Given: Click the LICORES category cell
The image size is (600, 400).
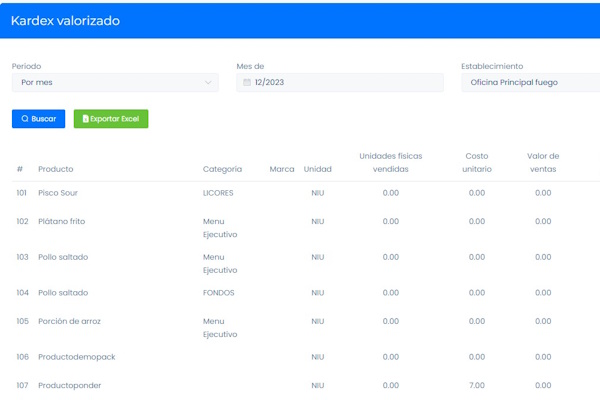Looking at the screenshot, I should pyautogui.click(x=218, y=193).
